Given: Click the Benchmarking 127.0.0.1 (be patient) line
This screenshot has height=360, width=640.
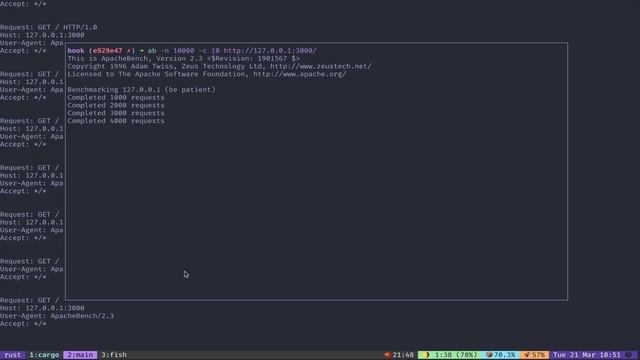Looking at the screenshot, I should [x=141, y=89].
